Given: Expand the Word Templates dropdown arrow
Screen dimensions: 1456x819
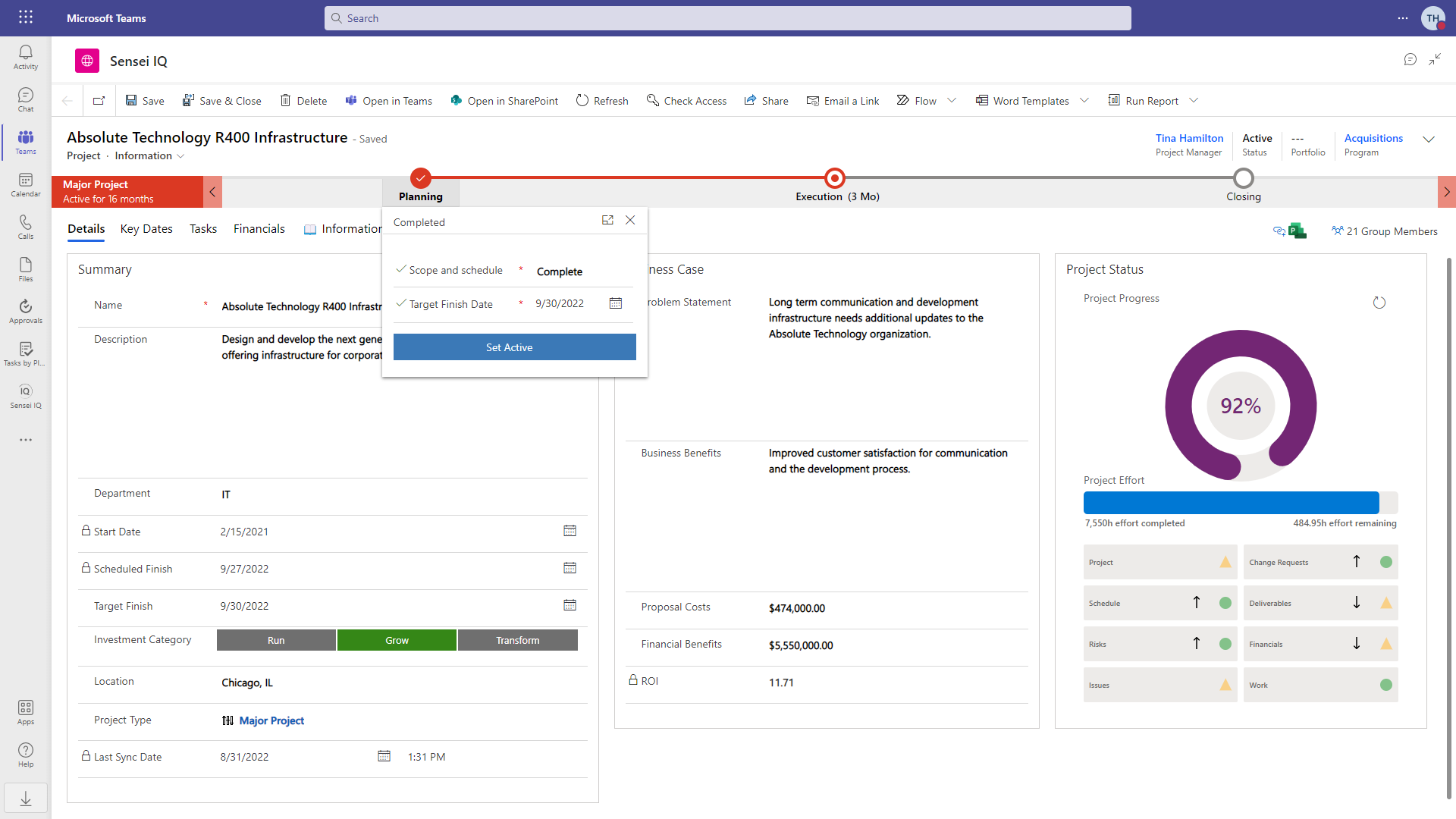Looking at the screenshot, I should pos(1084,100).
